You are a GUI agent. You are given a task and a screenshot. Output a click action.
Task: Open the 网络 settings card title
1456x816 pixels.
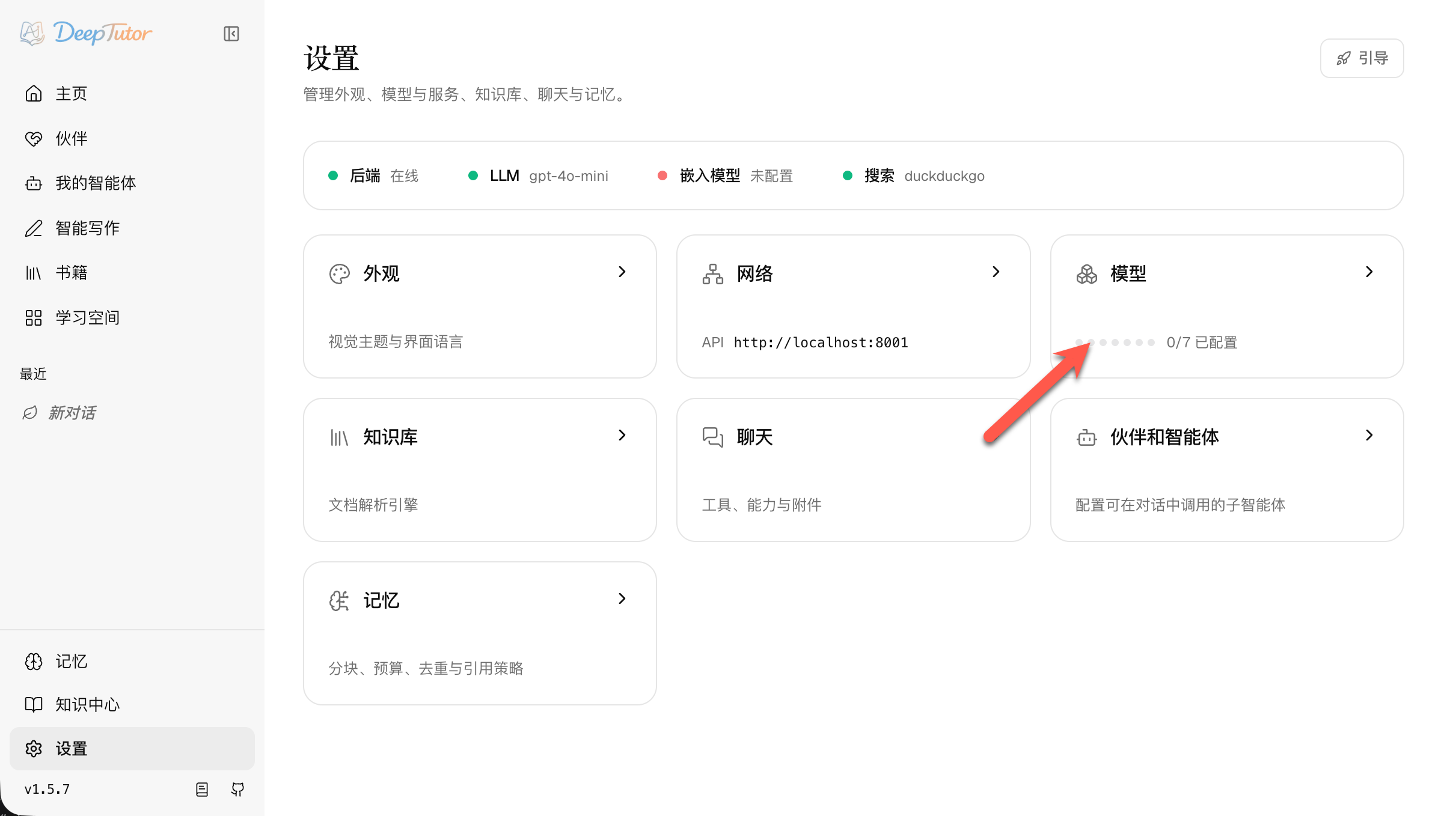click(755, 274)
